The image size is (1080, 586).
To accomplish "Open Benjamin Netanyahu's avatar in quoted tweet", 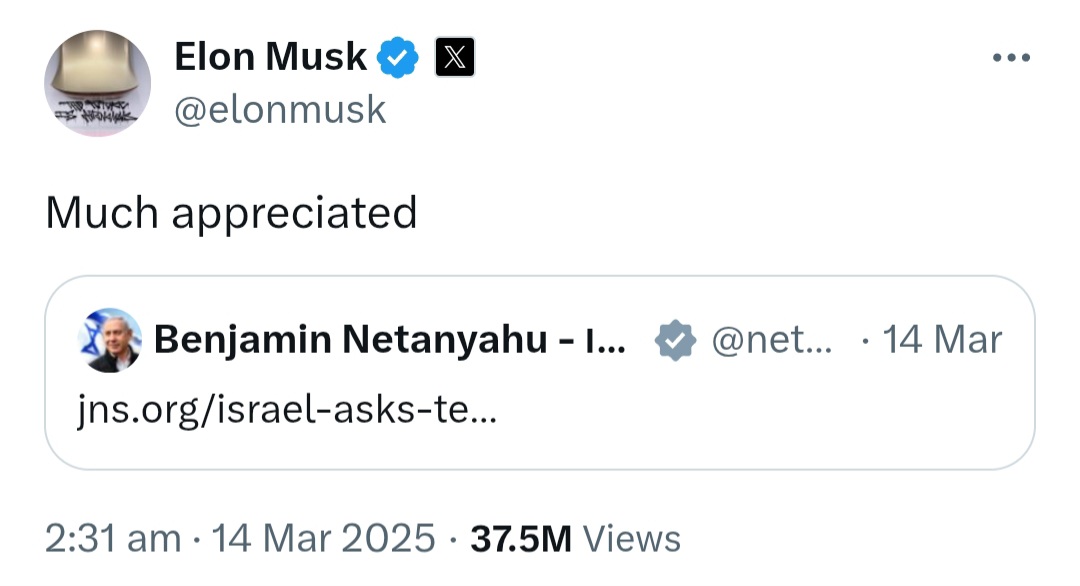I will [110, 340].
